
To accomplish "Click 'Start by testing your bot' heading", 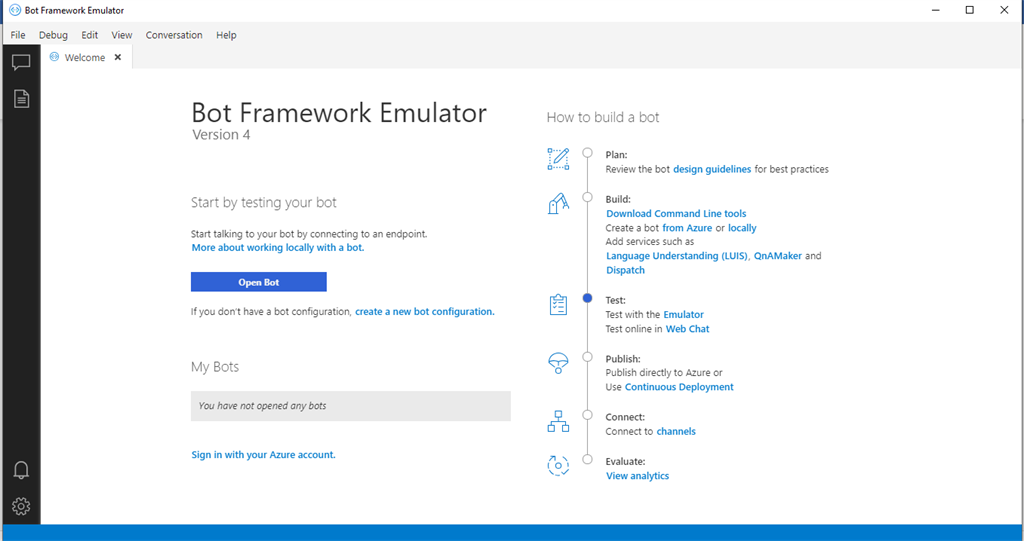I will (264, 203).
